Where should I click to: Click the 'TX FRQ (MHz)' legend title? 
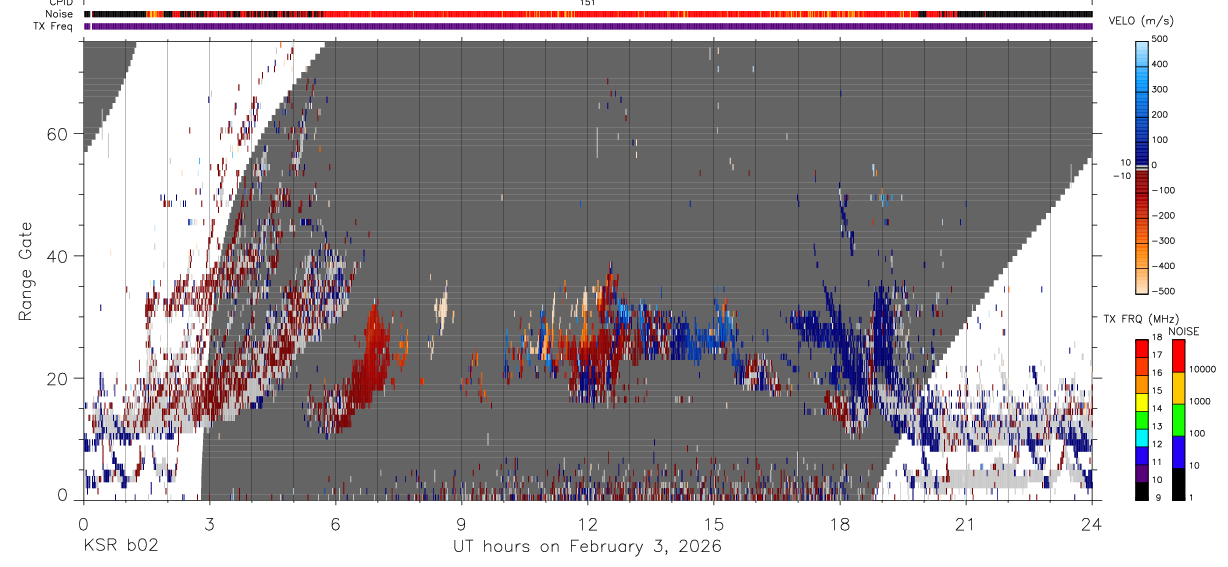[x=1140, y=319]
